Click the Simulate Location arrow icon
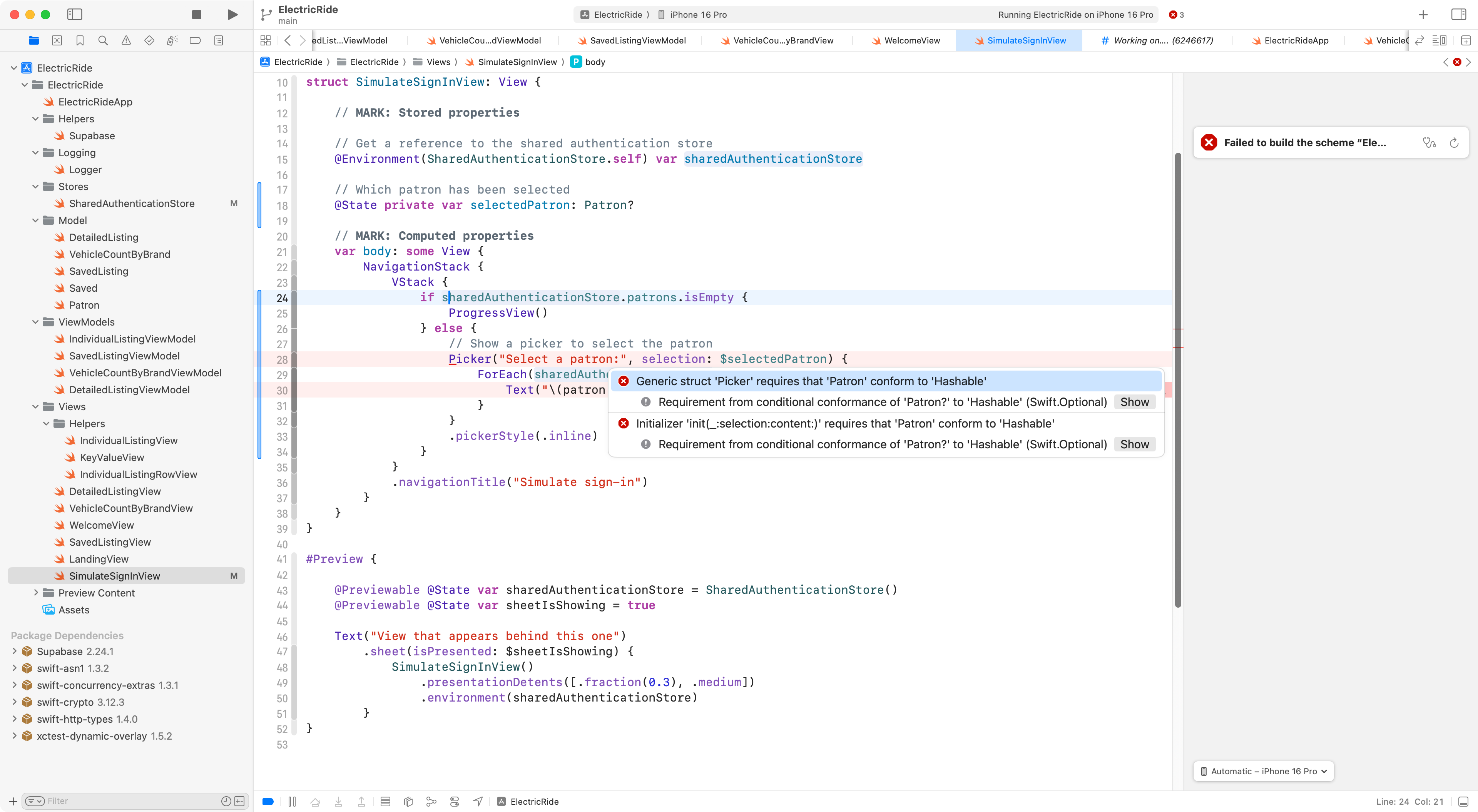Viewport: 1478px width, 812px height. (x=477, y=802)
